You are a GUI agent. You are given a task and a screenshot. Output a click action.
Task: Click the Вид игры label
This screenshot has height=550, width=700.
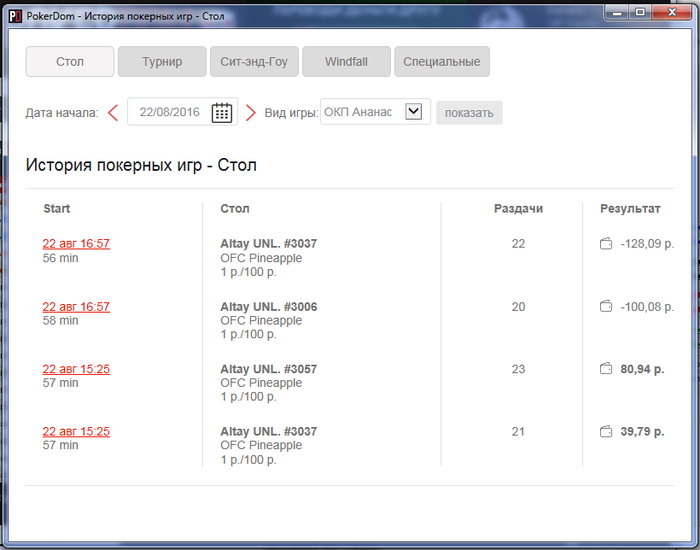(x=291, y=112)
